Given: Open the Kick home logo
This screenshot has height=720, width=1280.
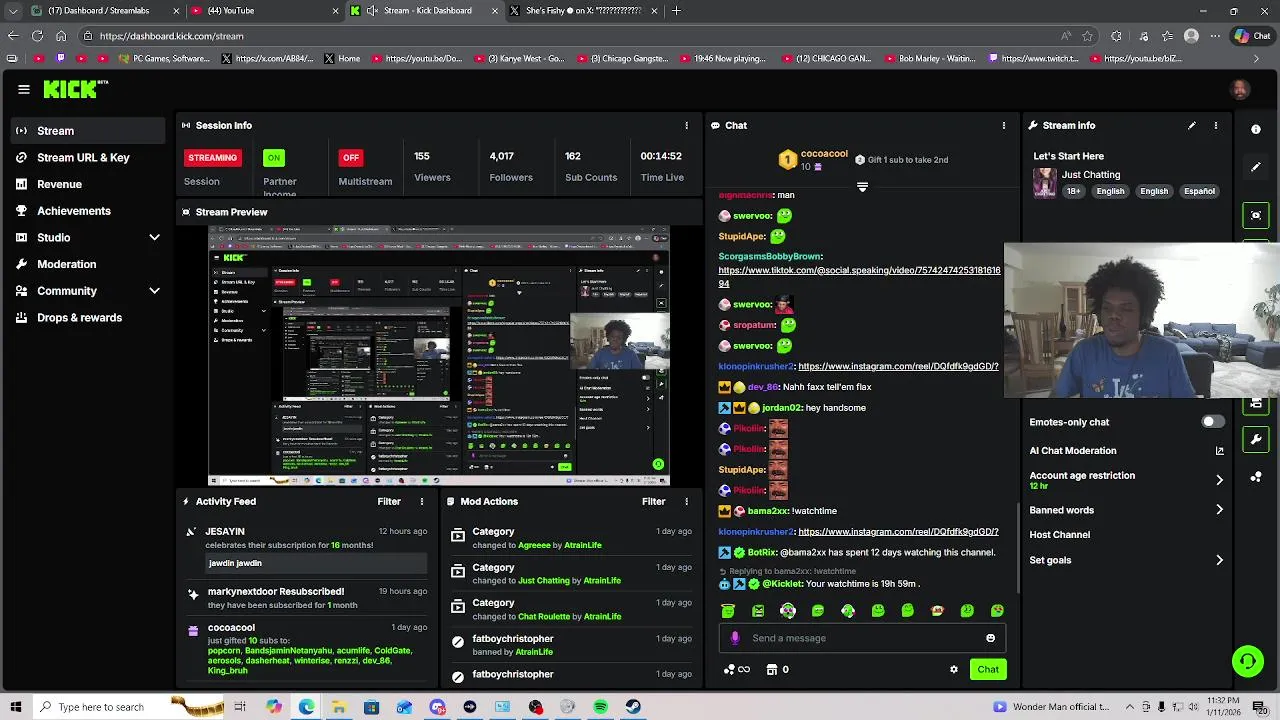Looking at the screenshot, I should (75, 89).
